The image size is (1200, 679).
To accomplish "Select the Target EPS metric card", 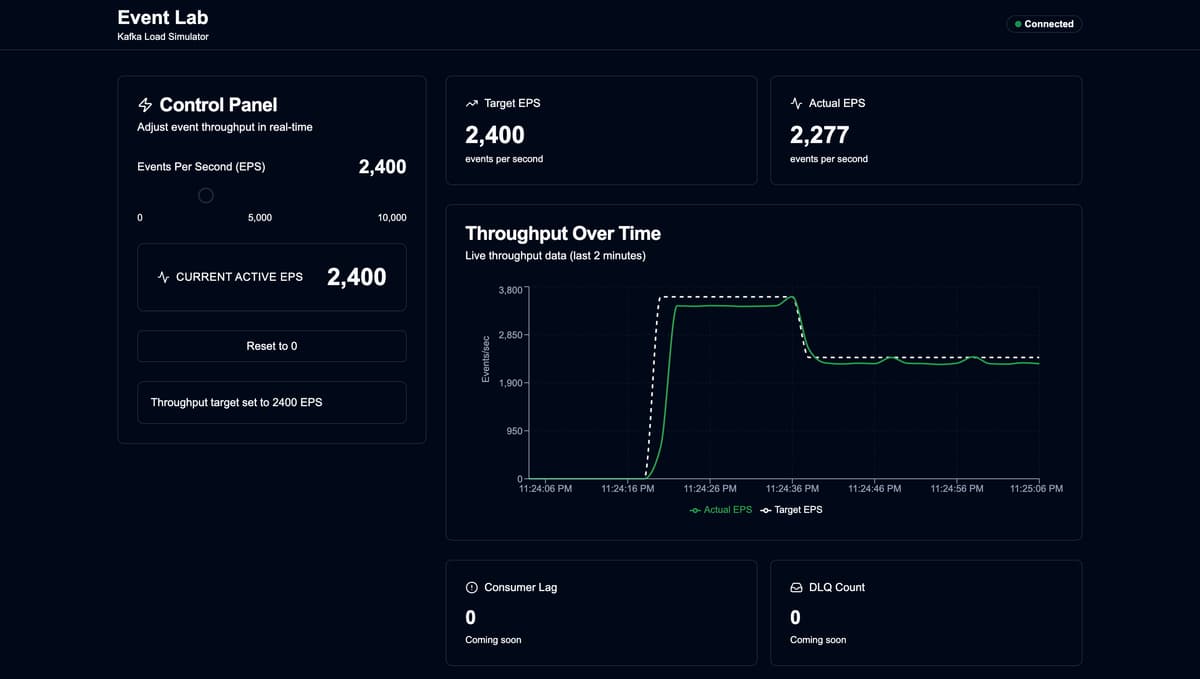I will click(601, 130).
